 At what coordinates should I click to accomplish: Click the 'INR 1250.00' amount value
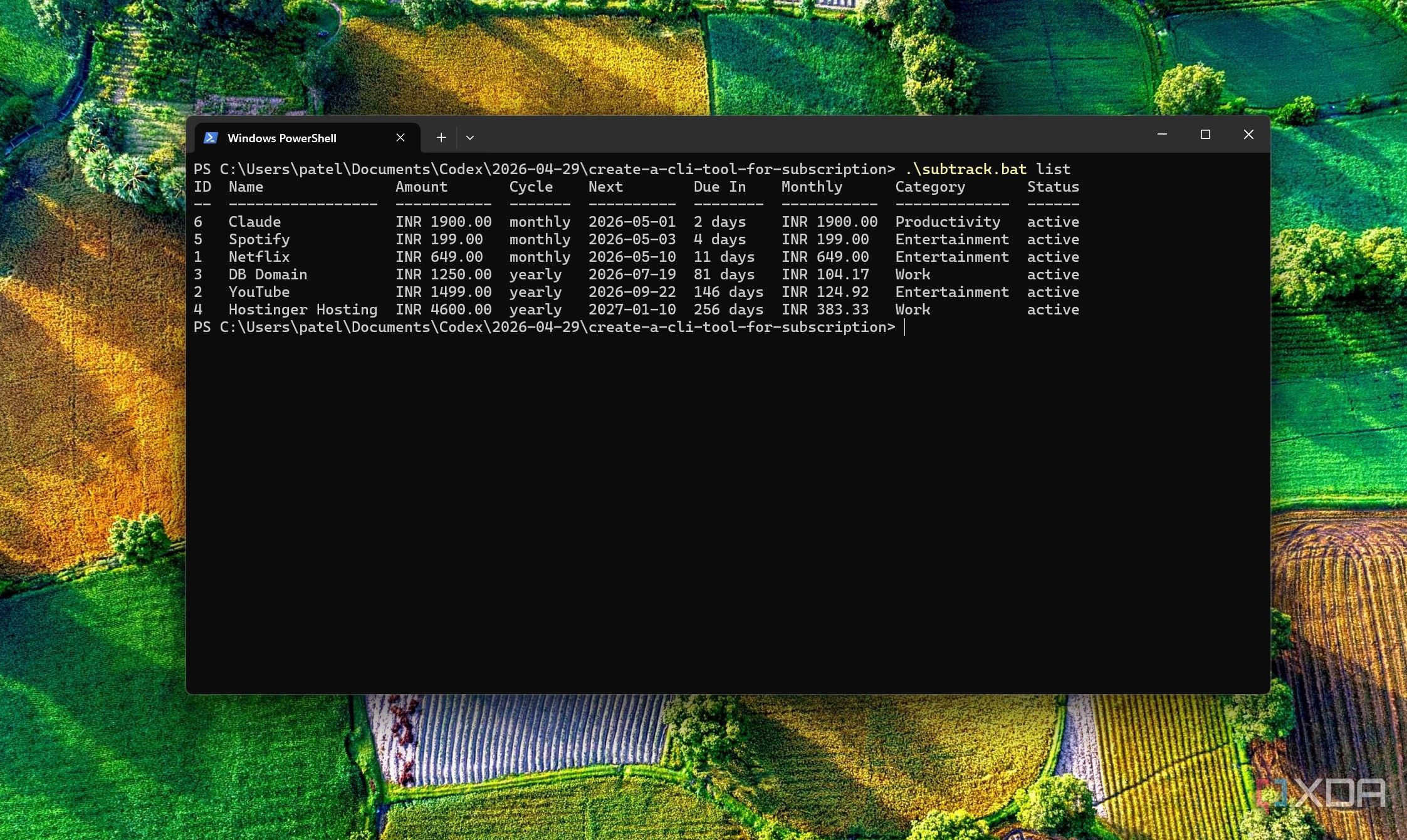pyautogui.click(x=443, y=274)
